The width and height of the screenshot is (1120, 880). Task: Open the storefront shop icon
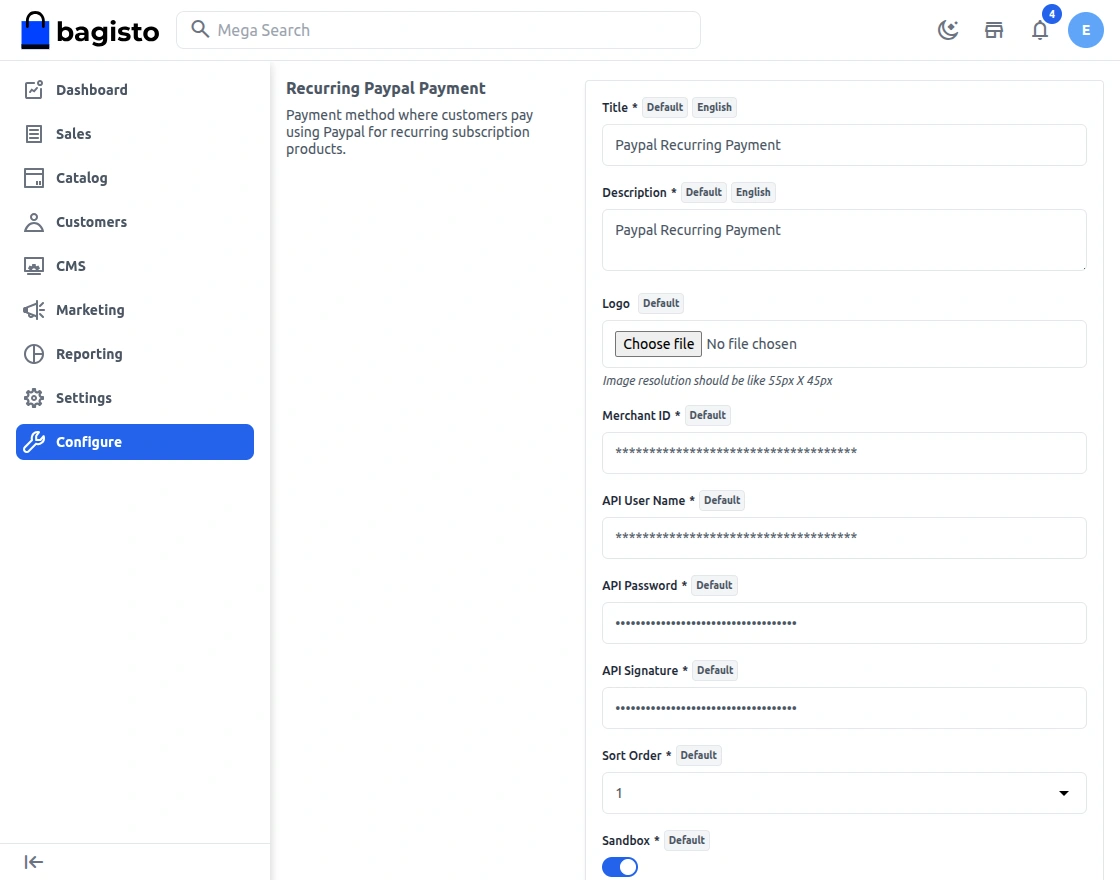[x=994, y=30]
